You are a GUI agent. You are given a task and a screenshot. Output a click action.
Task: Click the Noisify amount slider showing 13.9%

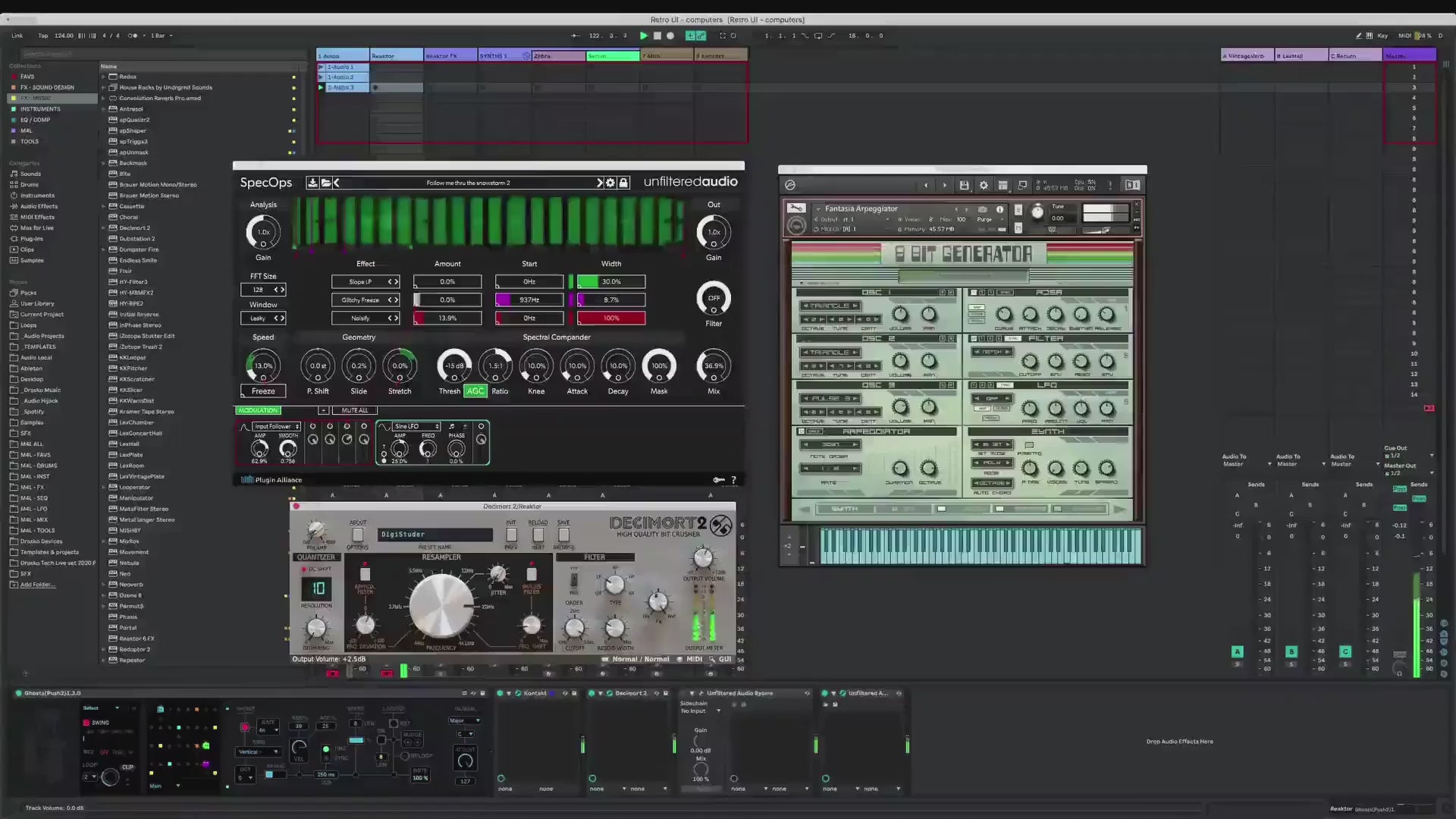(x=447, y=318)
